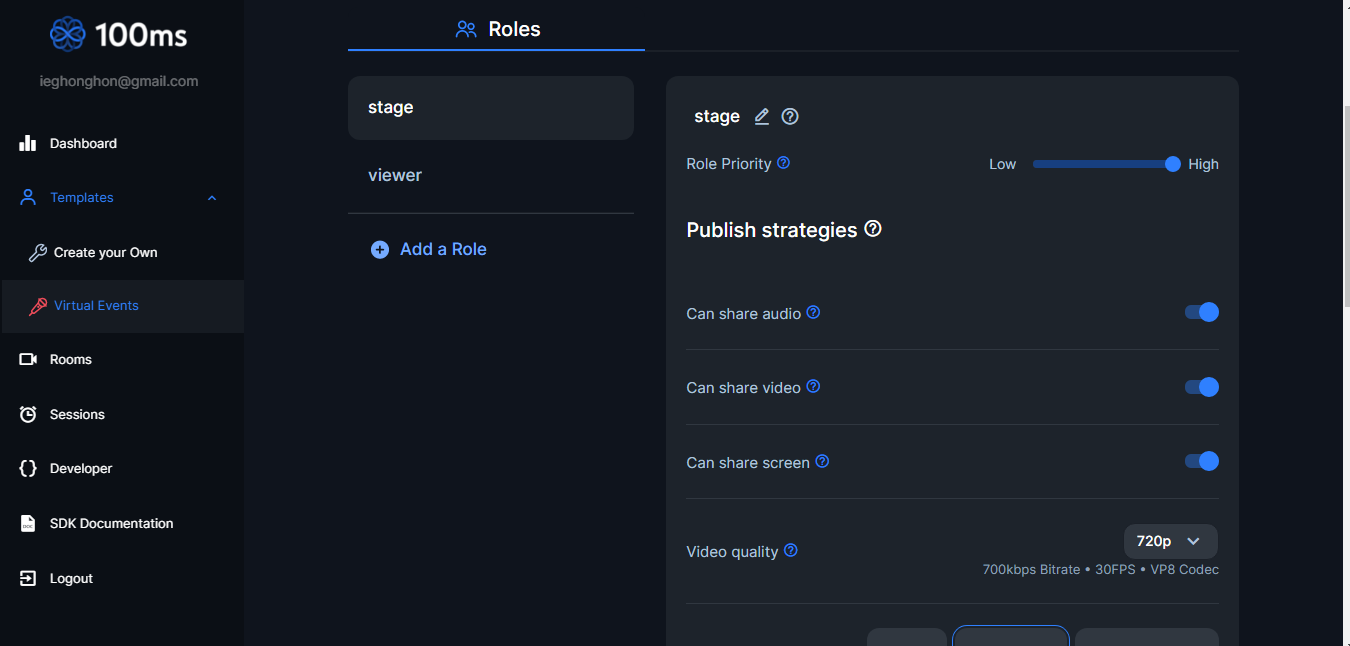Click the Role Priority info icon
Viewport: 1350px width, 646px height.
[x=784, y=163]
